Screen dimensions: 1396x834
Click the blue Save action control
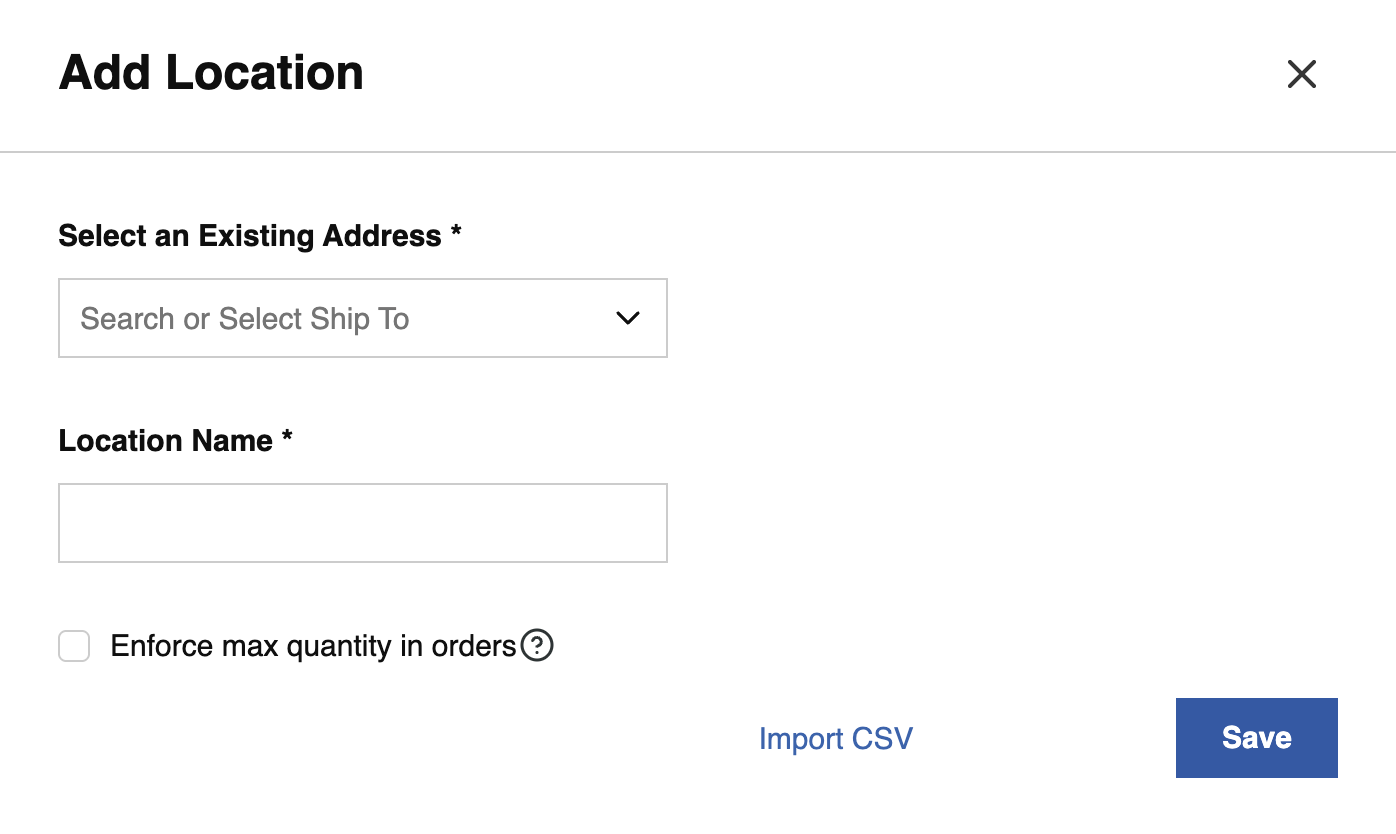click(x=1256, y=737)
